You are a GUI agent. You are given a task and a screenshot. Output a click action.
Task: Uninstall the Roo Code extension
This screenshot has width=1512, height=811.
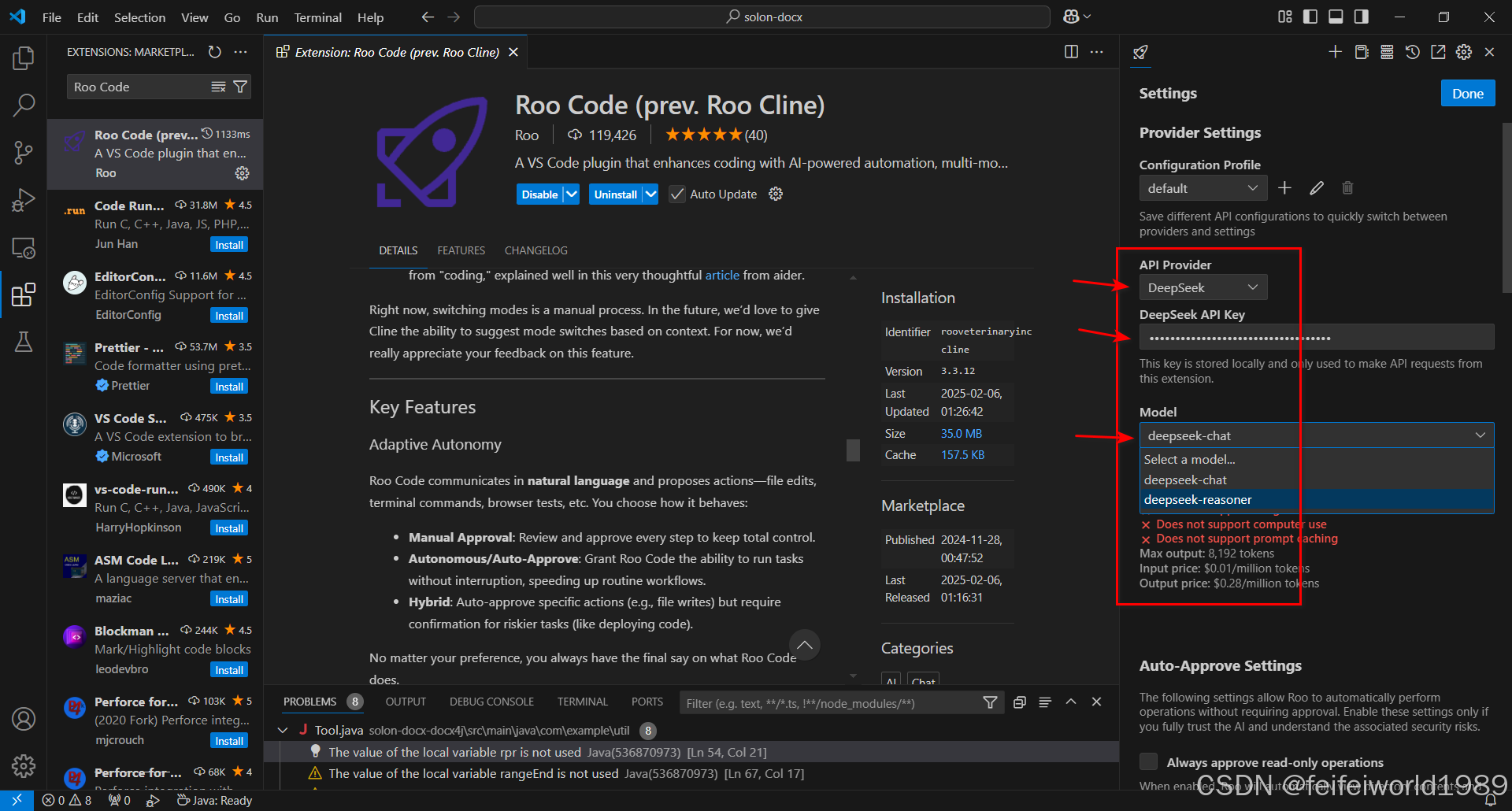click(615, 194)
